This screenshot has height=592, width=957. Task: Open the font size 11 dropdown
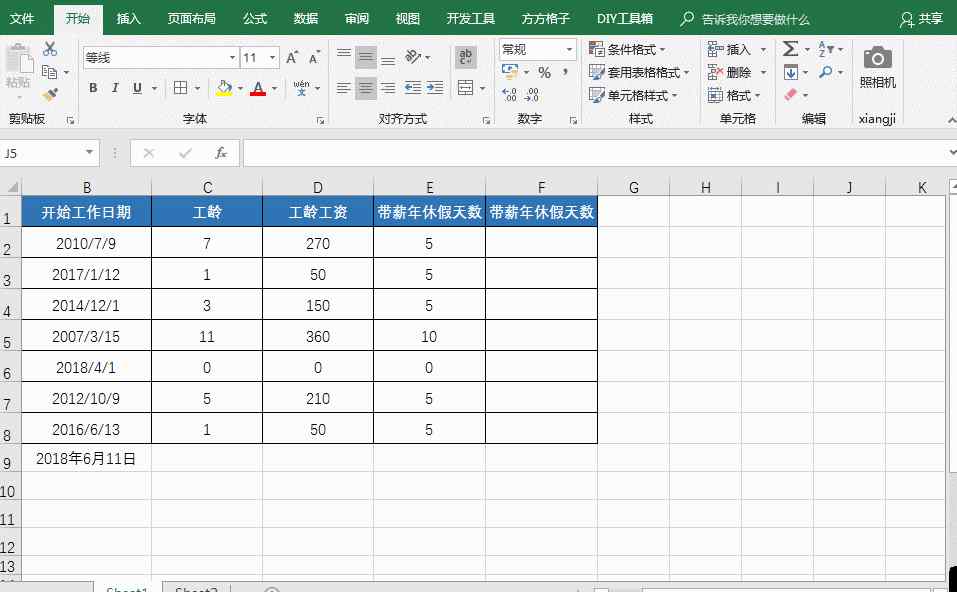pyautogui.click(x=273, y=57)
